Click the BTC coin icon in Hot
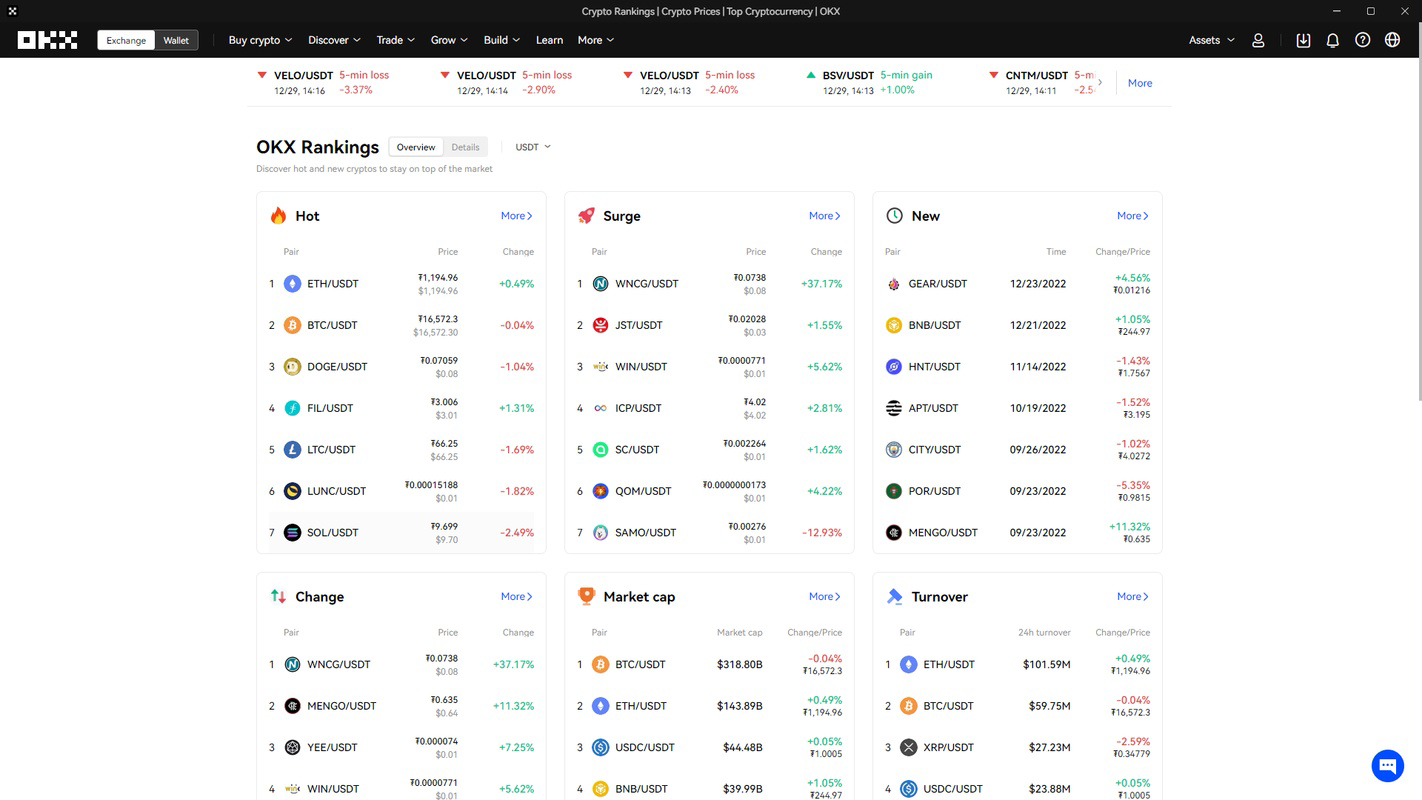 pos(292,325)
